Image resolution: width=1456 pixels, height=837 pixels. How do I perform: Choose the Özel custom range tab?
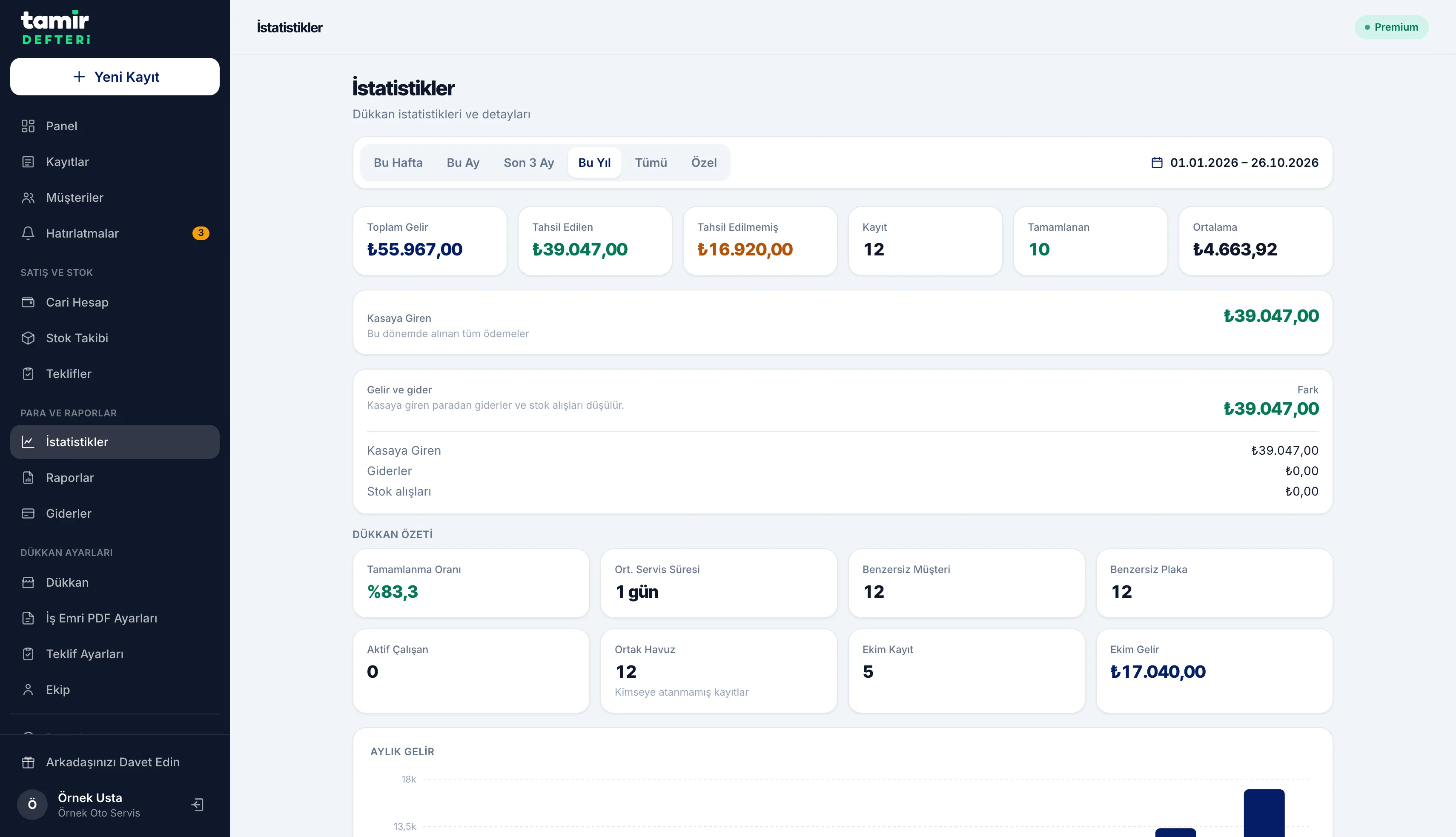704,163
